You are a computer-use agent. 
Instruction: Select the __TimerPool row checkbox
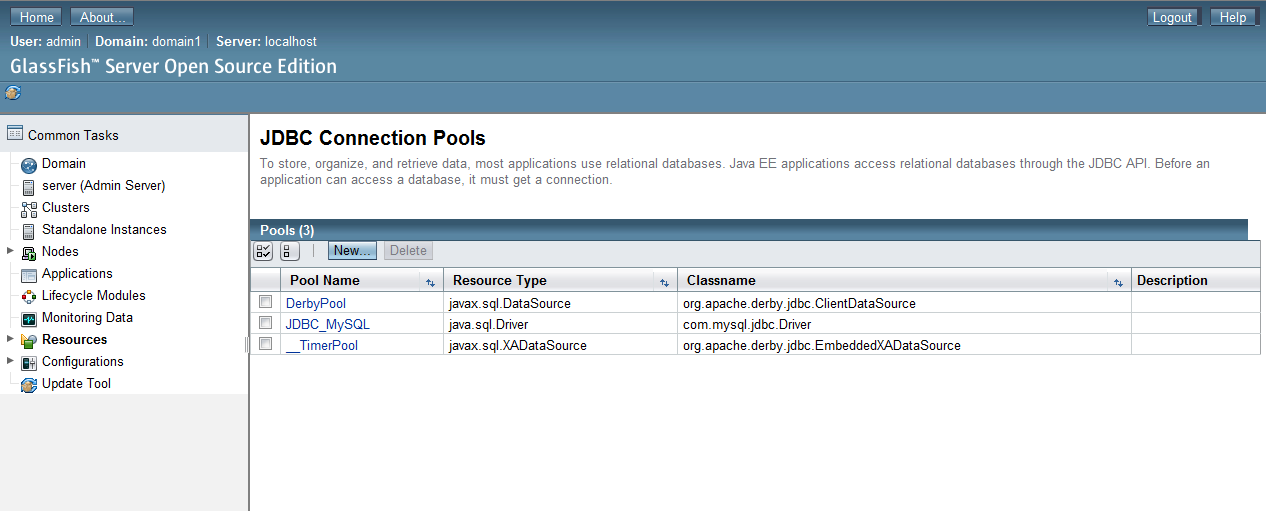tap(266, 344)
